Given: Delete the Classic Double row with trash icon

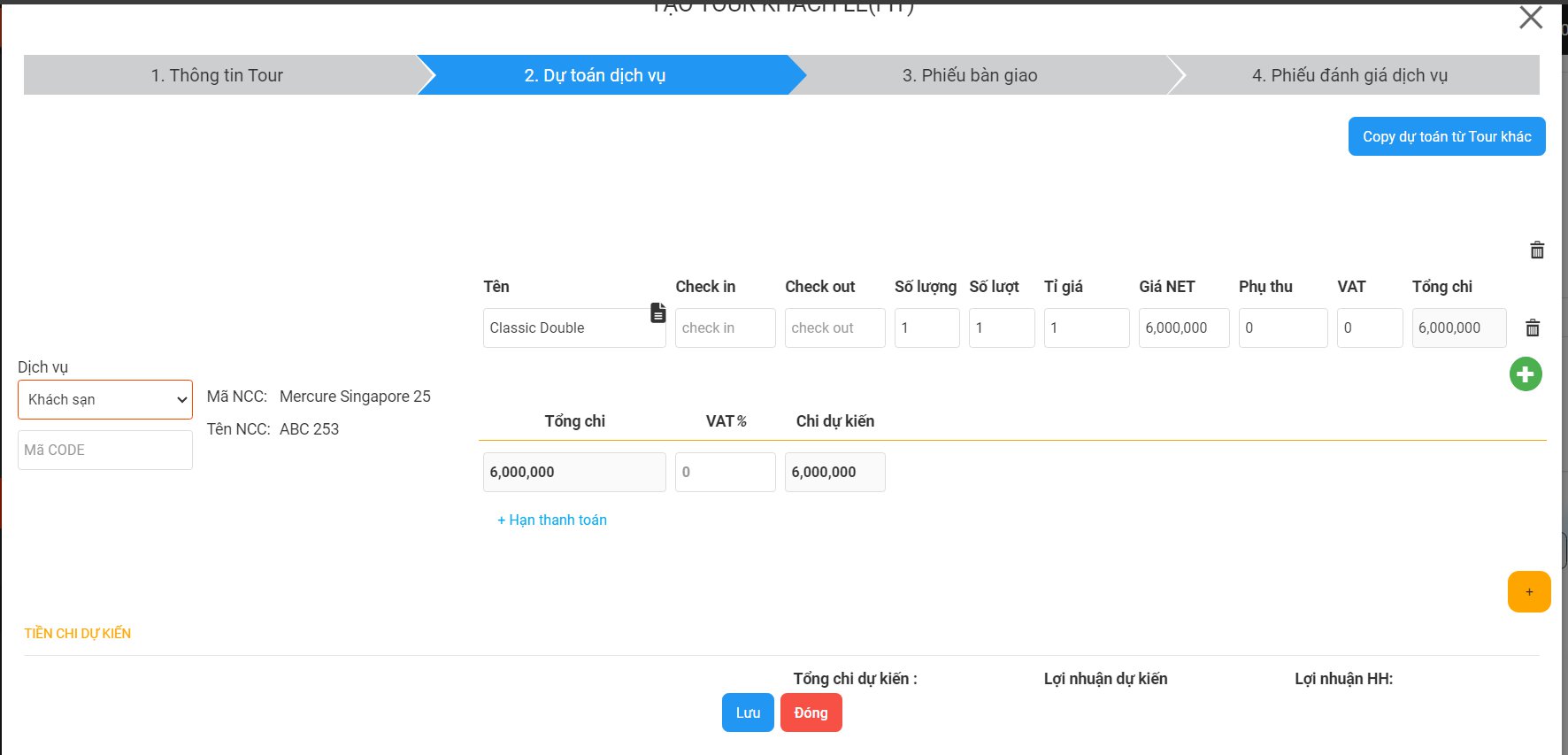Looking at the screenshot, I should tap(1533, 328).
